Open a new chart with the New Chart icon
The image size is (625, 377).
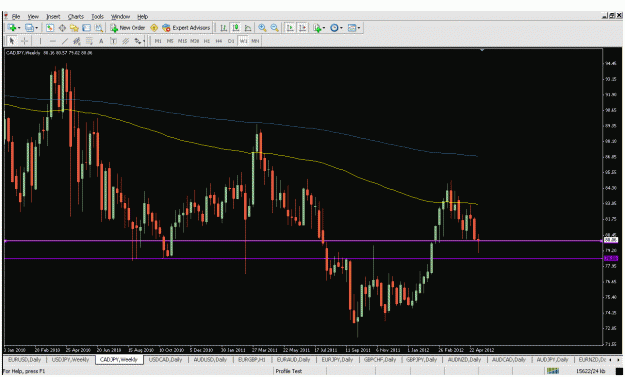point(12,28)
